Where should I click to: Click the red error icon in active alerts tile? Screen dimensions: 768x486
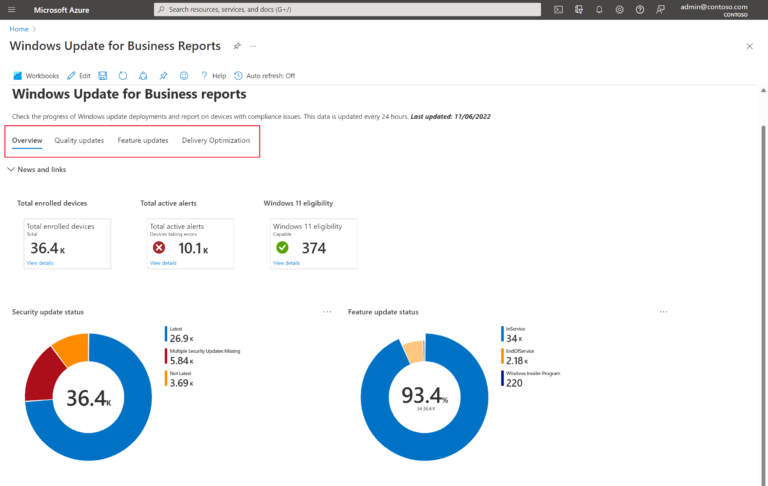click(x=159, y=248)
